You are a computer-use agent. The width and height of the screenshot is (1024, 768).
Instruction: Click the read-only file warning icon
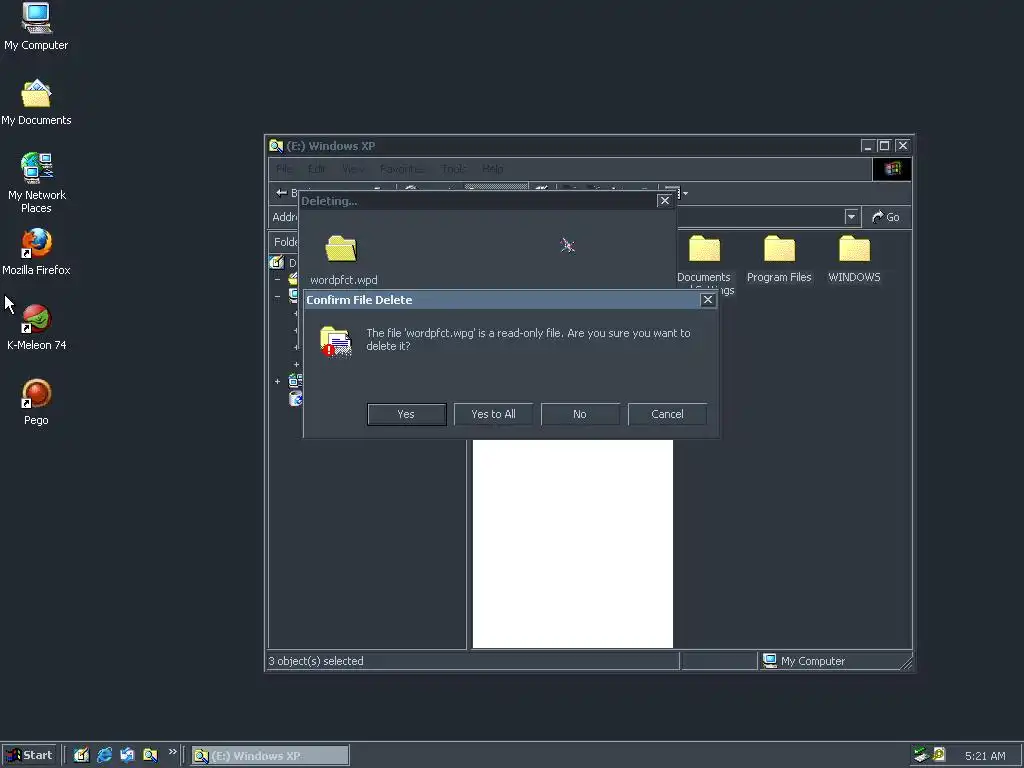[x=336, y=341]
